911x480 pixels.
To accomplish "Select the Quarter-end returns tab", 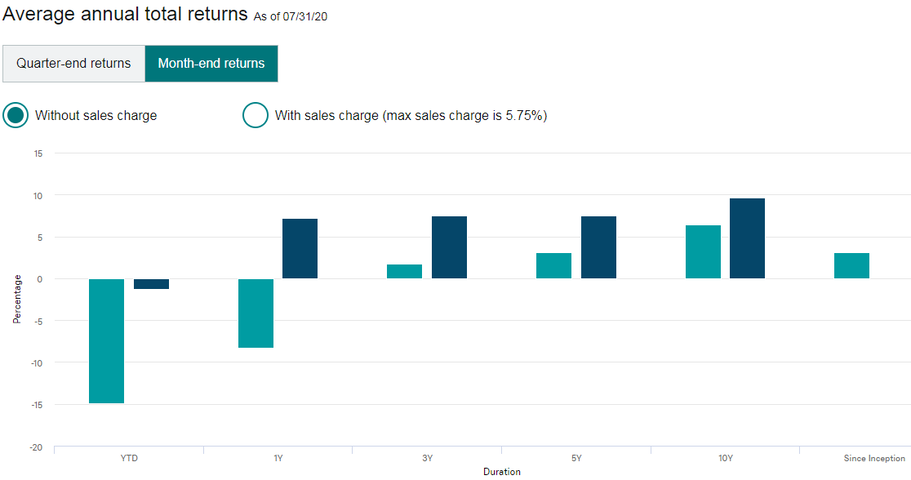I will click(x=73, y=63).
